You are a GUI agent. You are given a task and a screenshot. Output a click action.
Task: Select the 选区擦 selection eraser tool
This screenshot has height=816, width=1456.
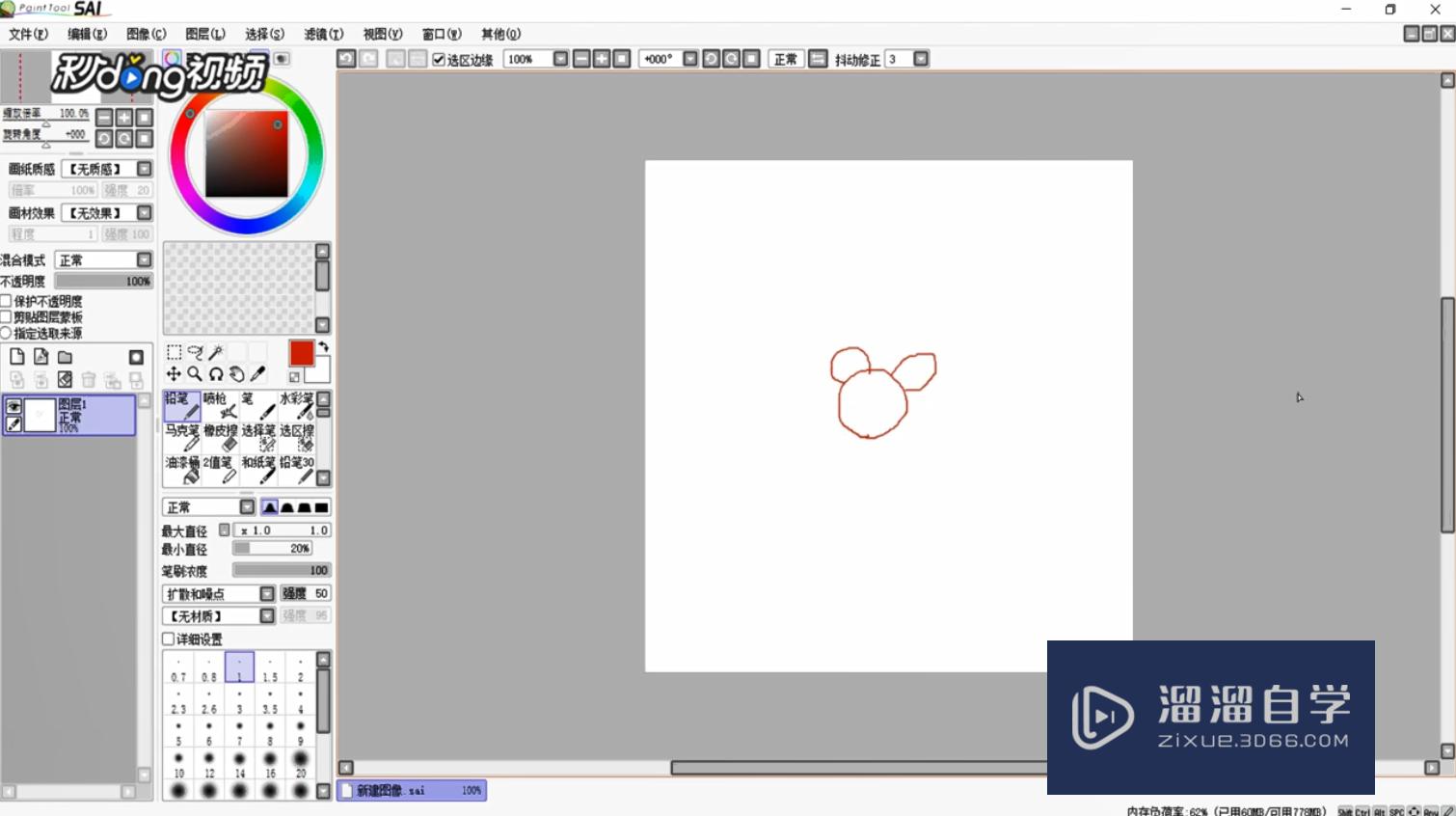[x=296, y=438]
